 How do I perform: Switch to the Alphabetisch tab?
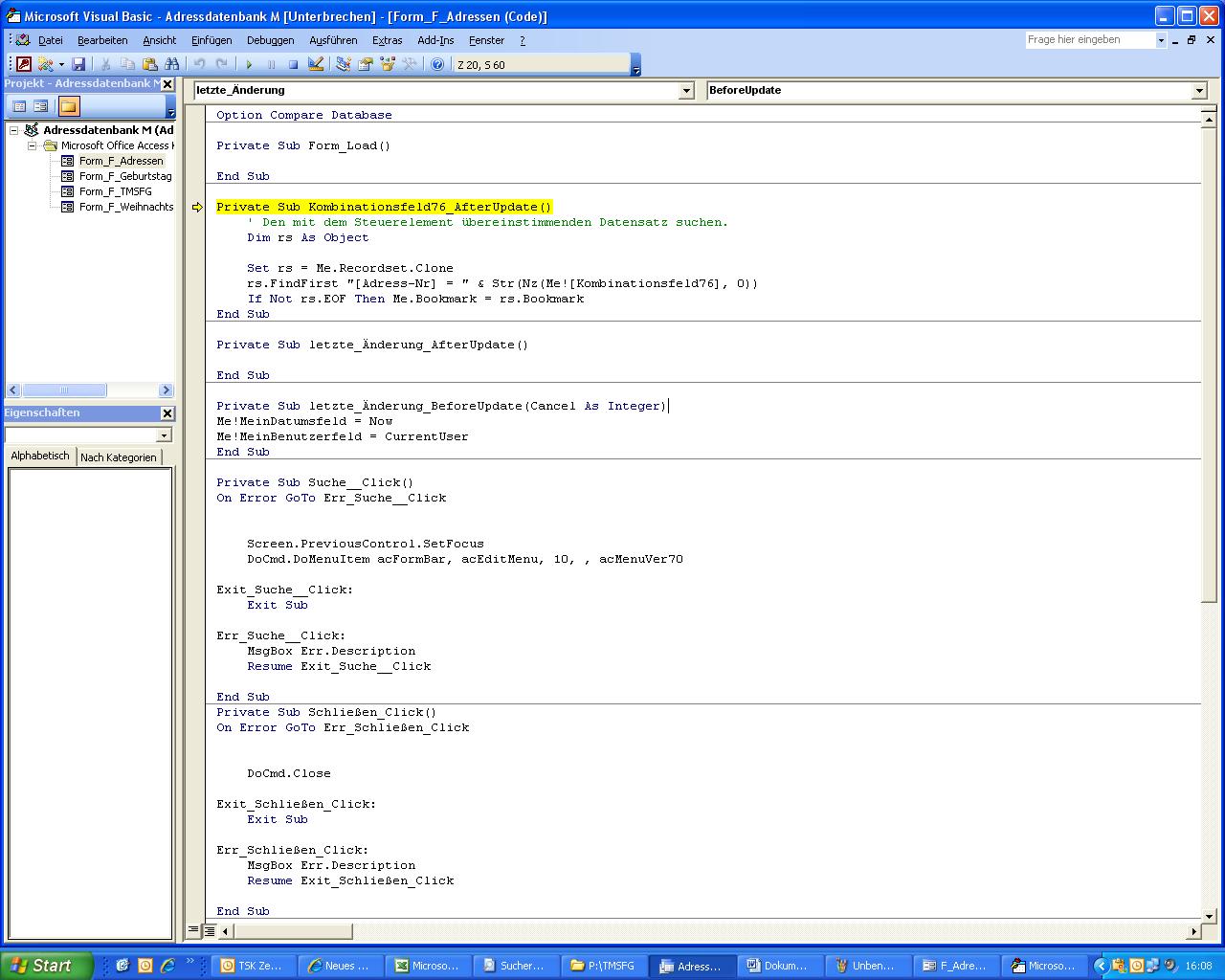point(40,457)
